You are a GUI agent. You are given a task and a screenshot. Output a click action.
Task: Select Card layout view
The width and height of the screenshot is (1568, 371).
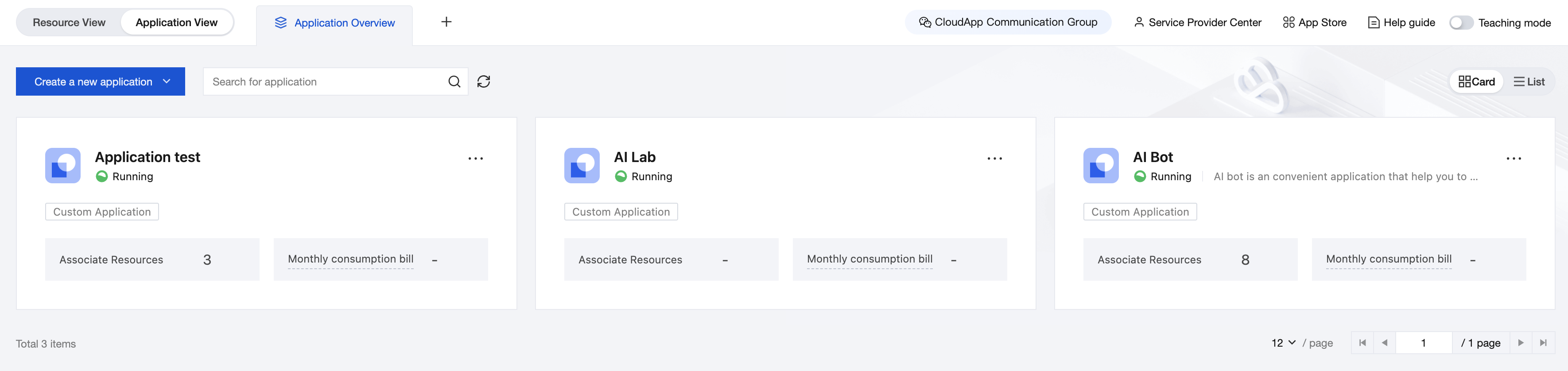[x=1477, y=81]
